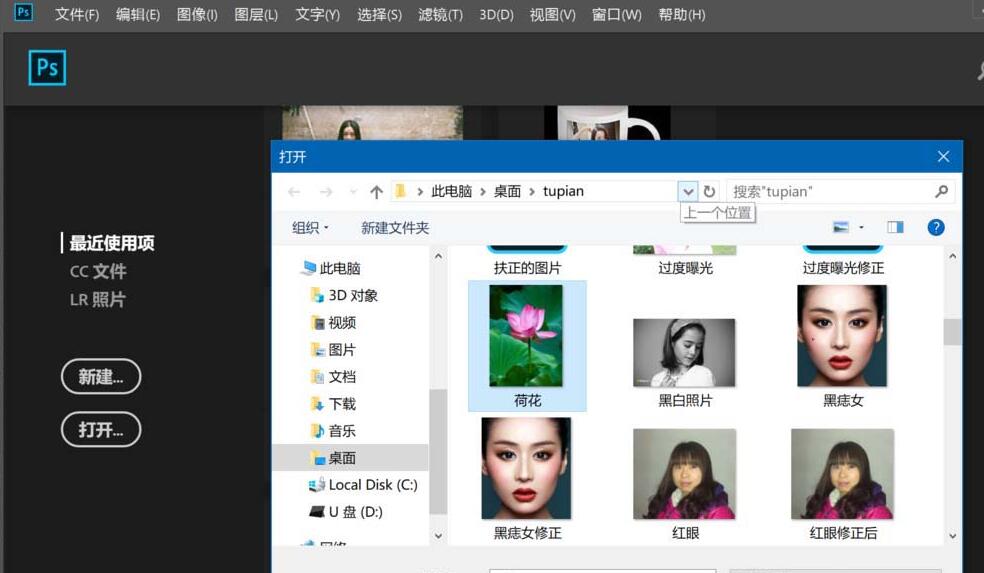Go back in the Open dialog
The height and width of the screenshot is (573, 984).
point(294,191)
